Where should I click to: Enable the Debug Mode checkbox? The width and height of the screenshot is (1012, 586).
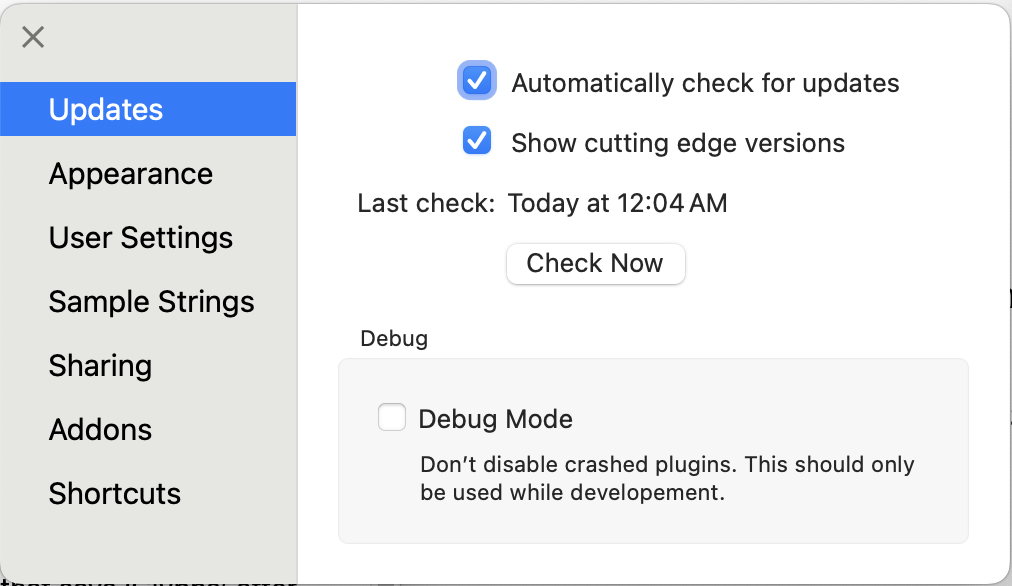pos(392,417)
